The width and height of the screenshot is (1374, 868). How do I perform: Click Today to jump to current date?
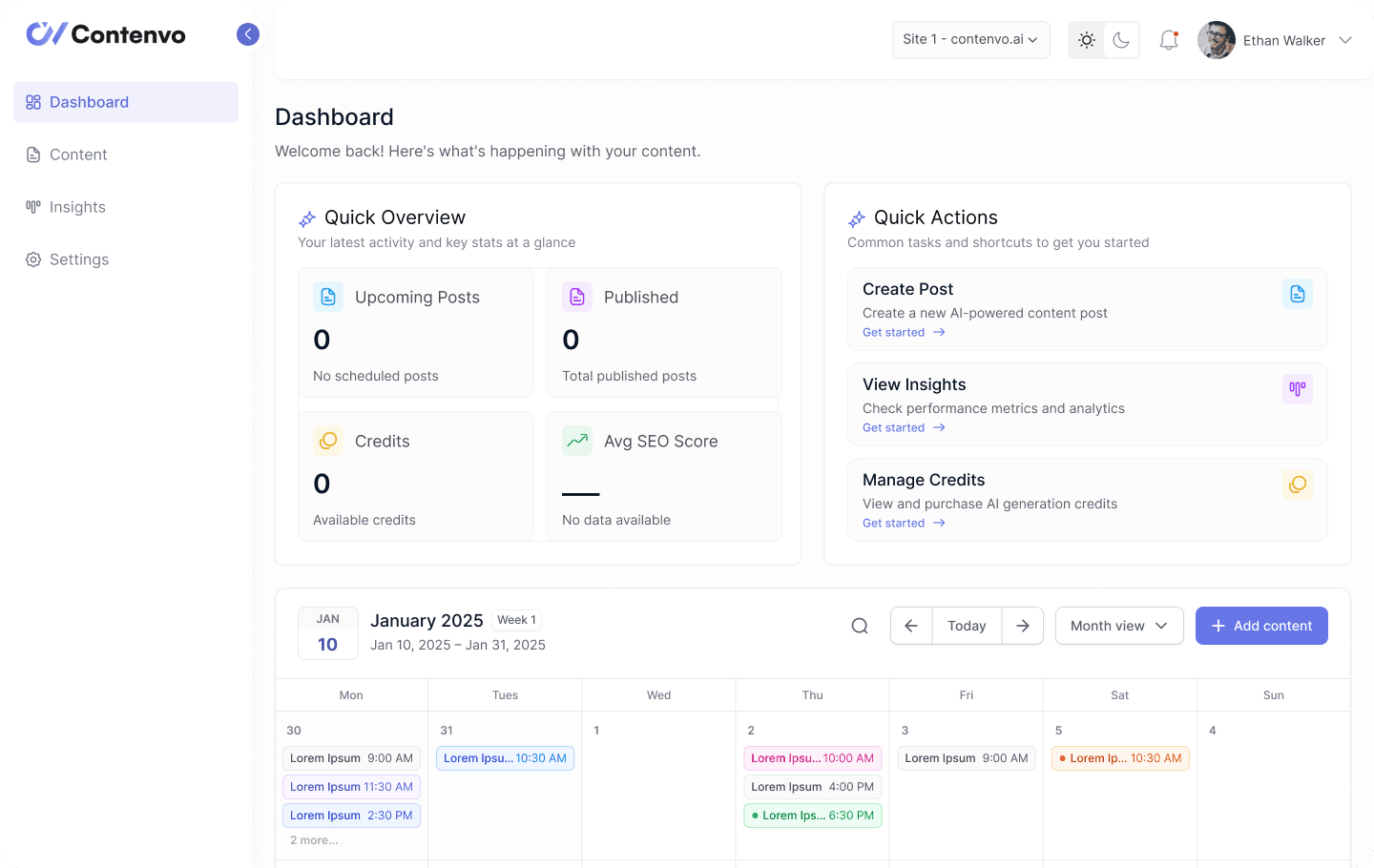967,626
